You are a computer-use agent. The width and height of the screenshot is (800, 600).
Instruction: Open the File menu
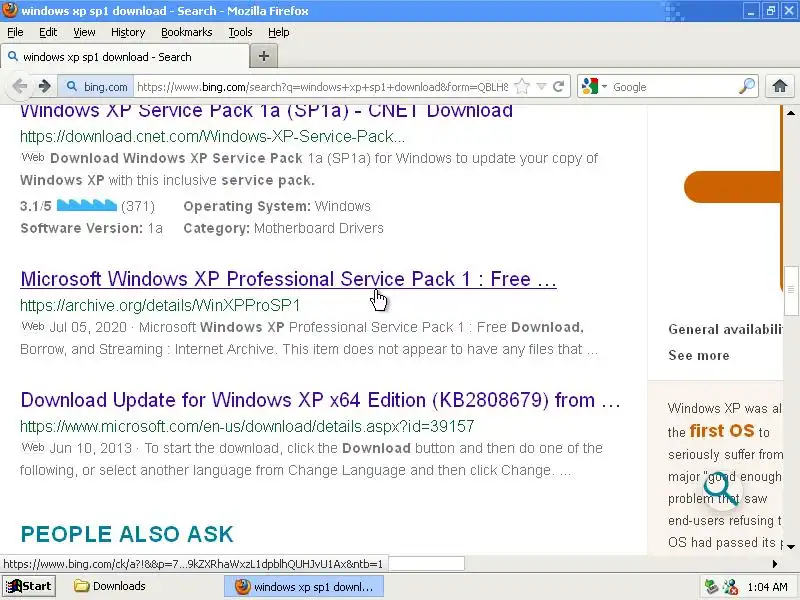tap(15, 32)
